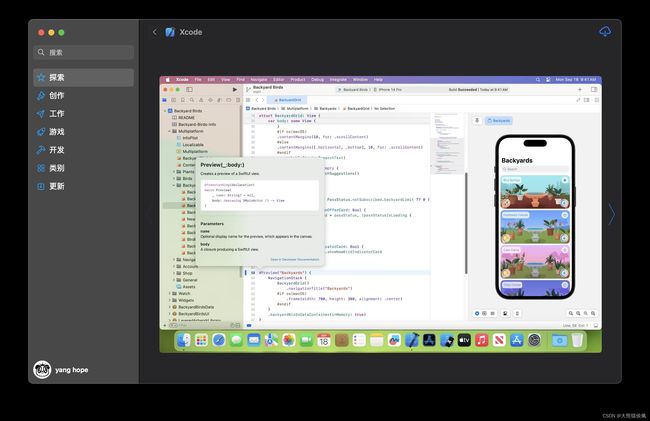Open Navigate menu in Xcode screenshot
The width and height of the screenshot is (650, 421).
(x=259, y=80)
